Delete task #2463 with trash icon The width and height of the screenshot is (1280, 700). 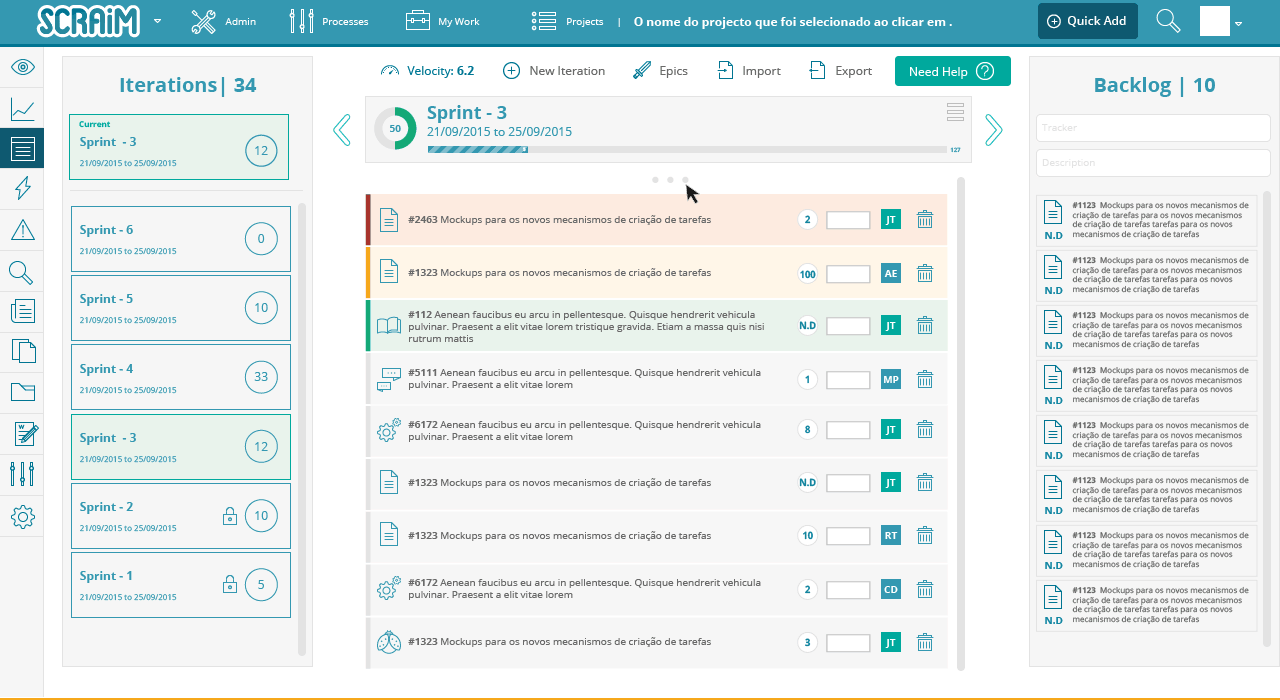925,219
